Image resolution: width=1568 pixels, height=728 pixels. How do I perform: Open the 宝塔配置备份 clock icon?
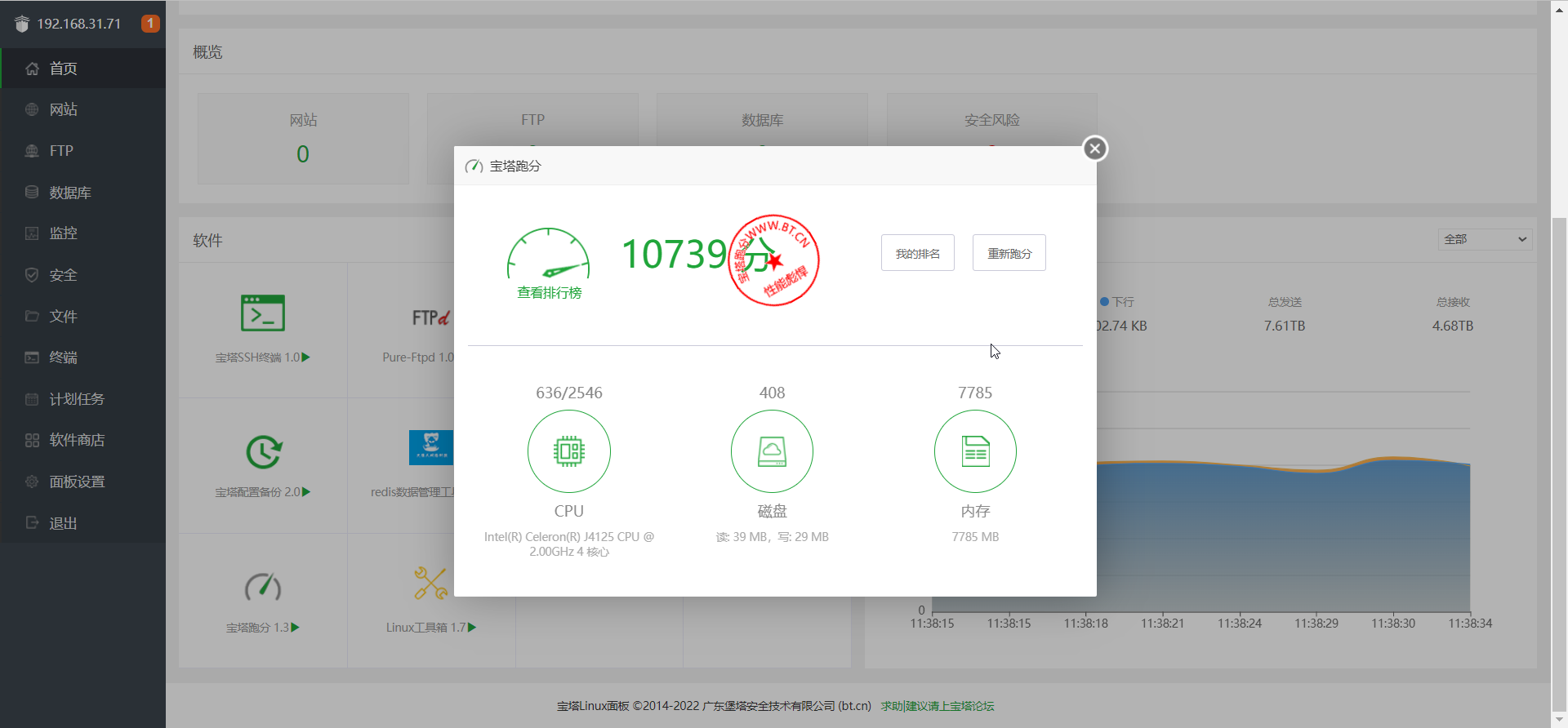pos(264,451)
